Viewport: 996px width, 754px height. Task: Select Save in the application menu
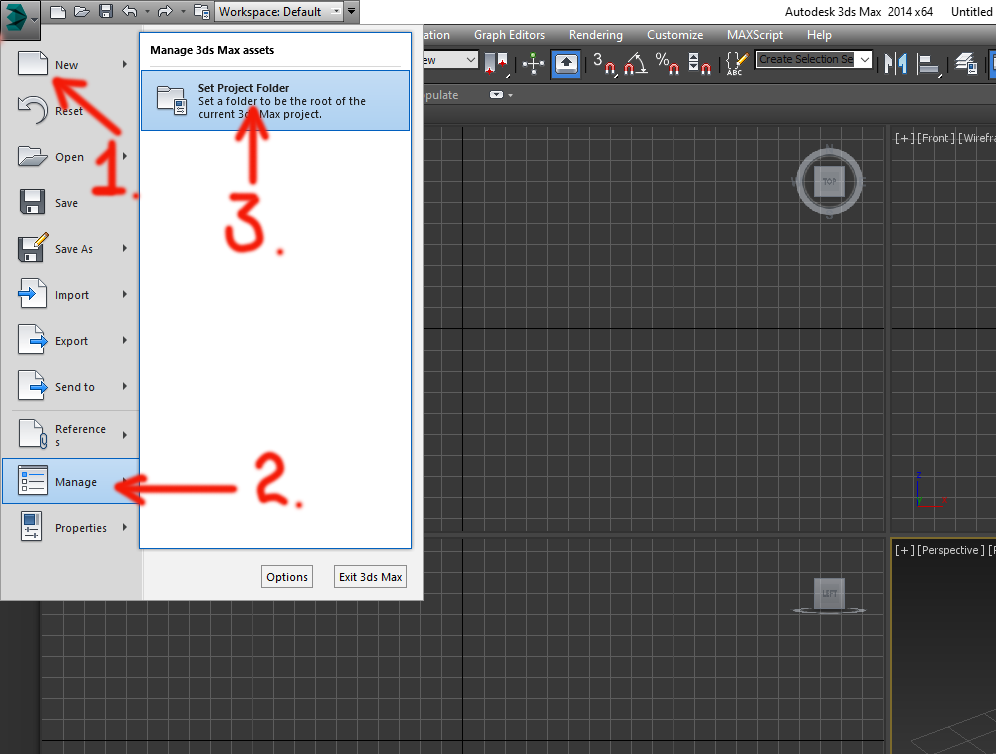click(x=71, y=203)
